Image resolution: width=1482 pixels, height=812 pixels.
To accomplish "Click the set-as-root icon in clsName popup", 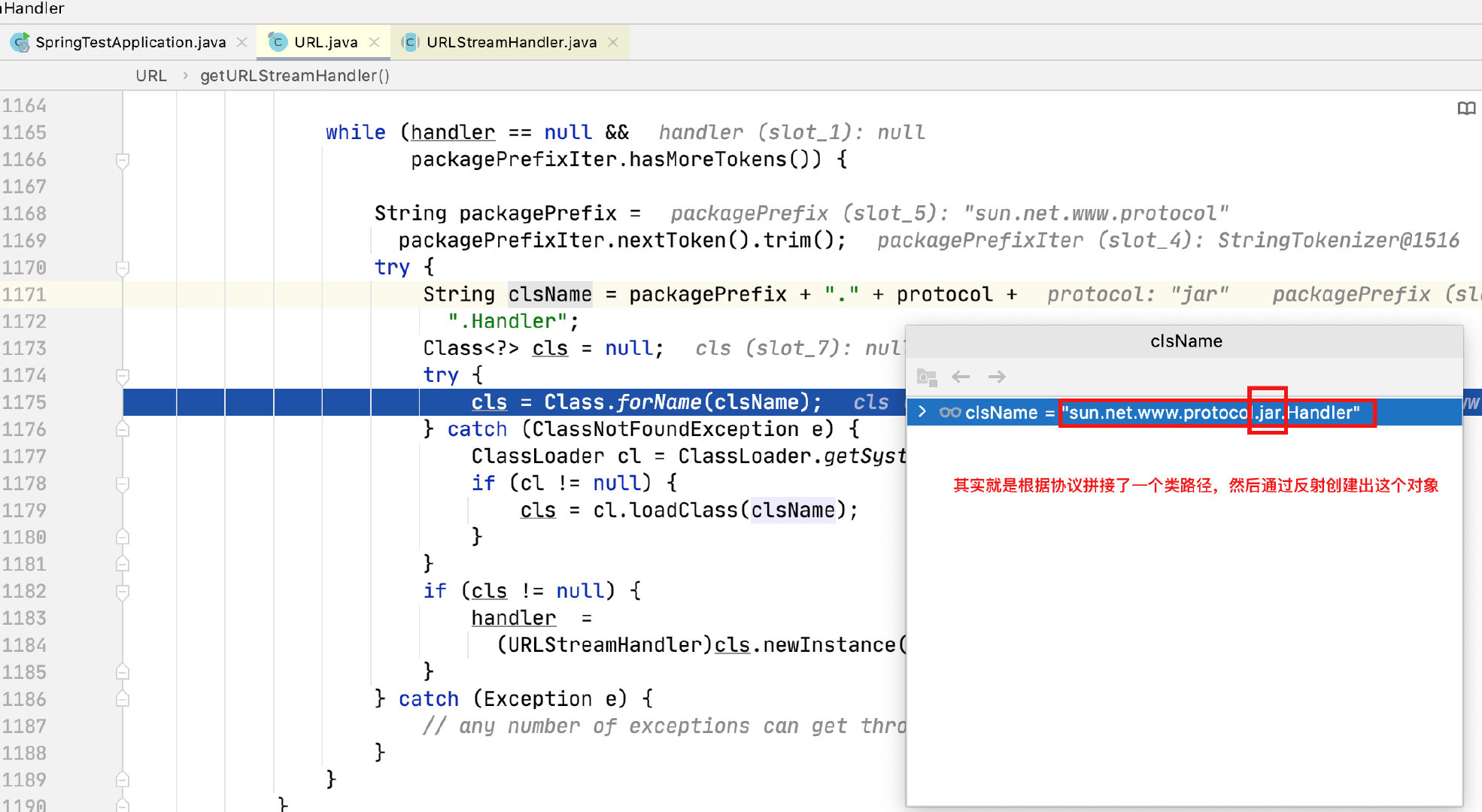I will 927,377.
